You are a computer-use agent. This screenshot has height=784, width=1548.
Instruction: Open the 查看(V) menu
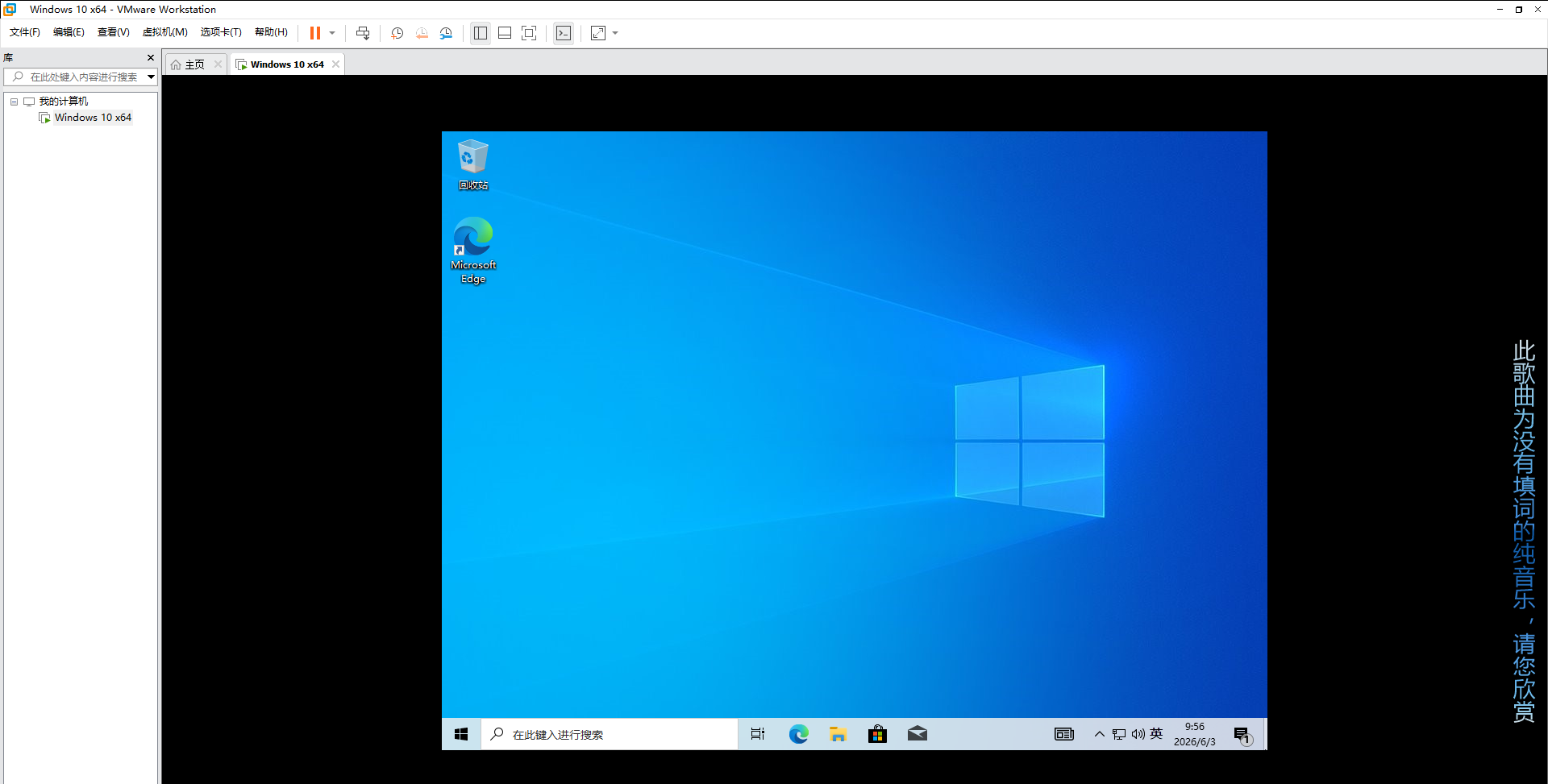click(x=114, y=32)
